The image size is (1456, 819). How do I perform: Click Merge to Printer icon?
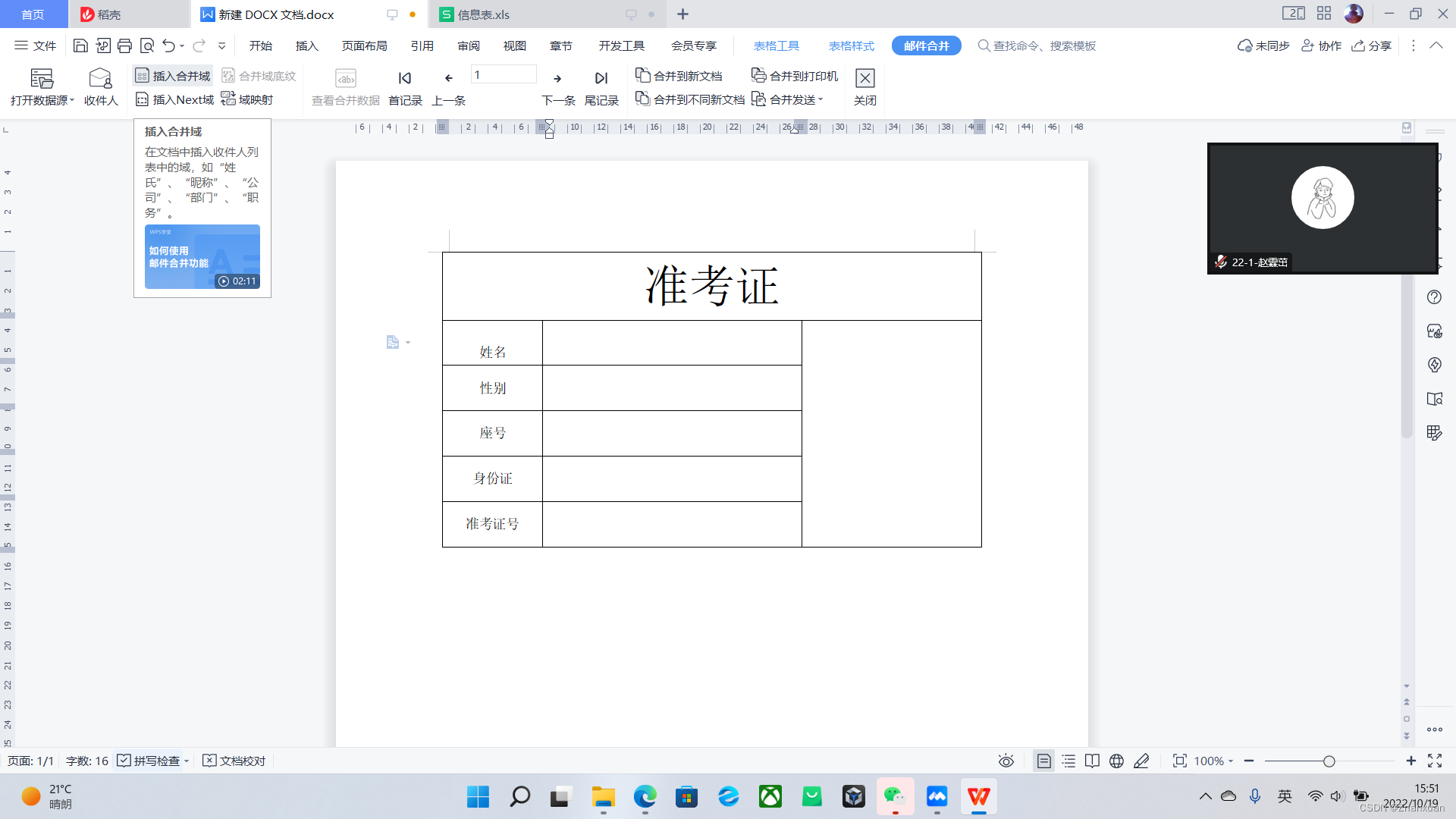[758, 75]
